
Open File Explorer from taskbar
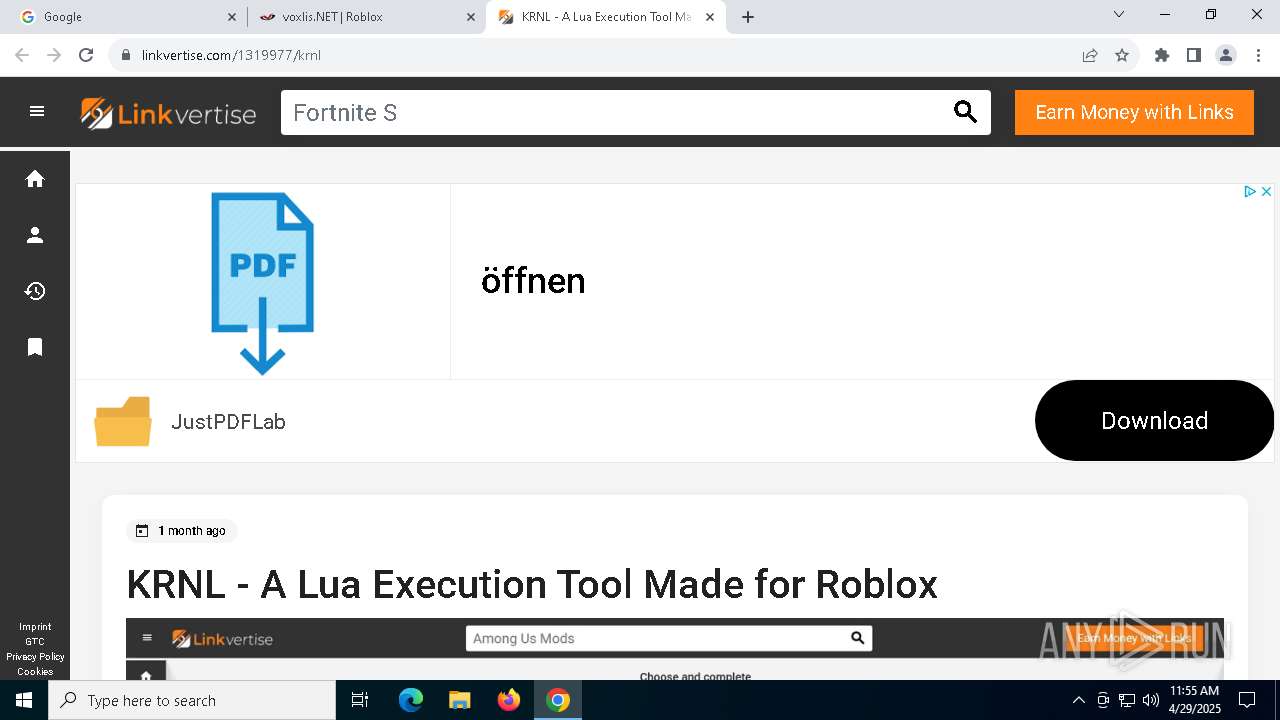pos(460,700)
